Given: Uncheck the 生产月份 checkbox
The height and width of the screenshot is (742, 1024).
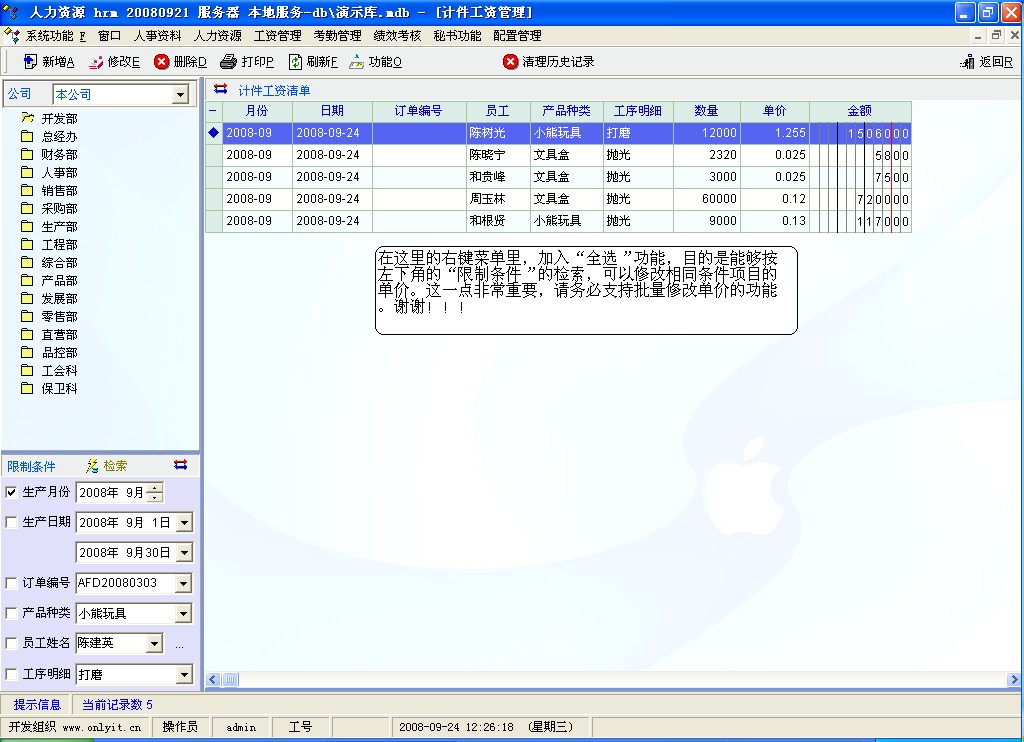Looking at the screenshot, I should point(12,492).
